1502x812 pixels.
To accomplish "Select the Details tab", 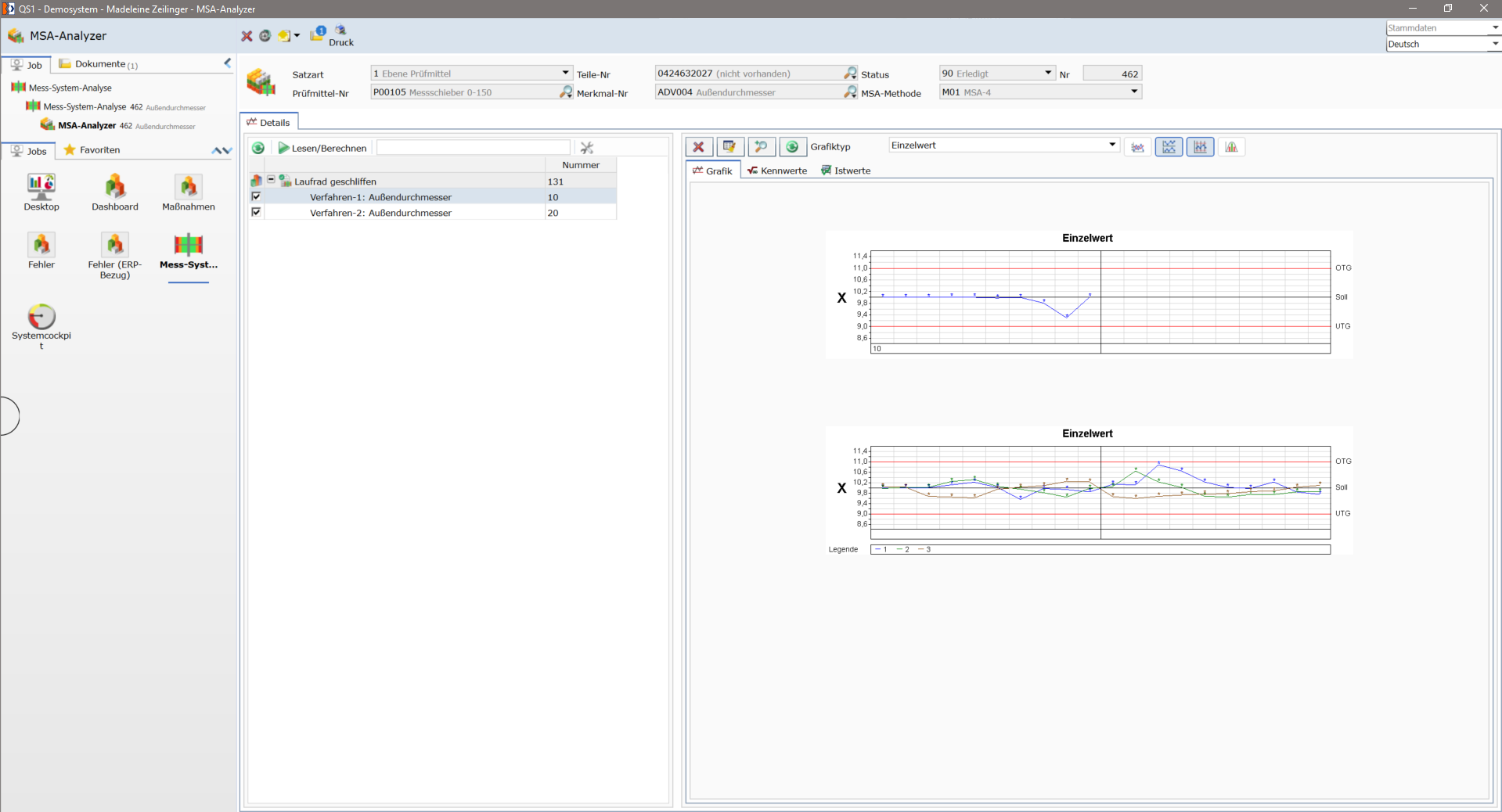I will click(x=268, y=122).
